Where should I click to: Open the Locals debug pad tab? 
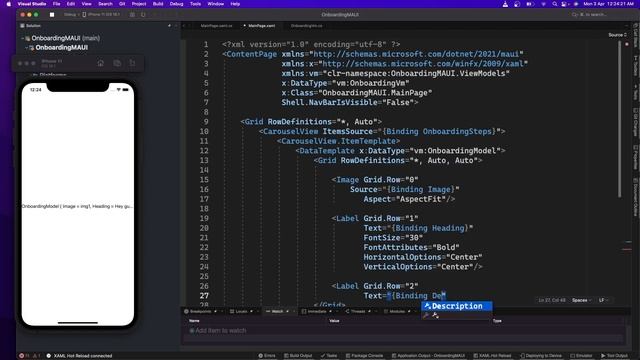(241, 311)
